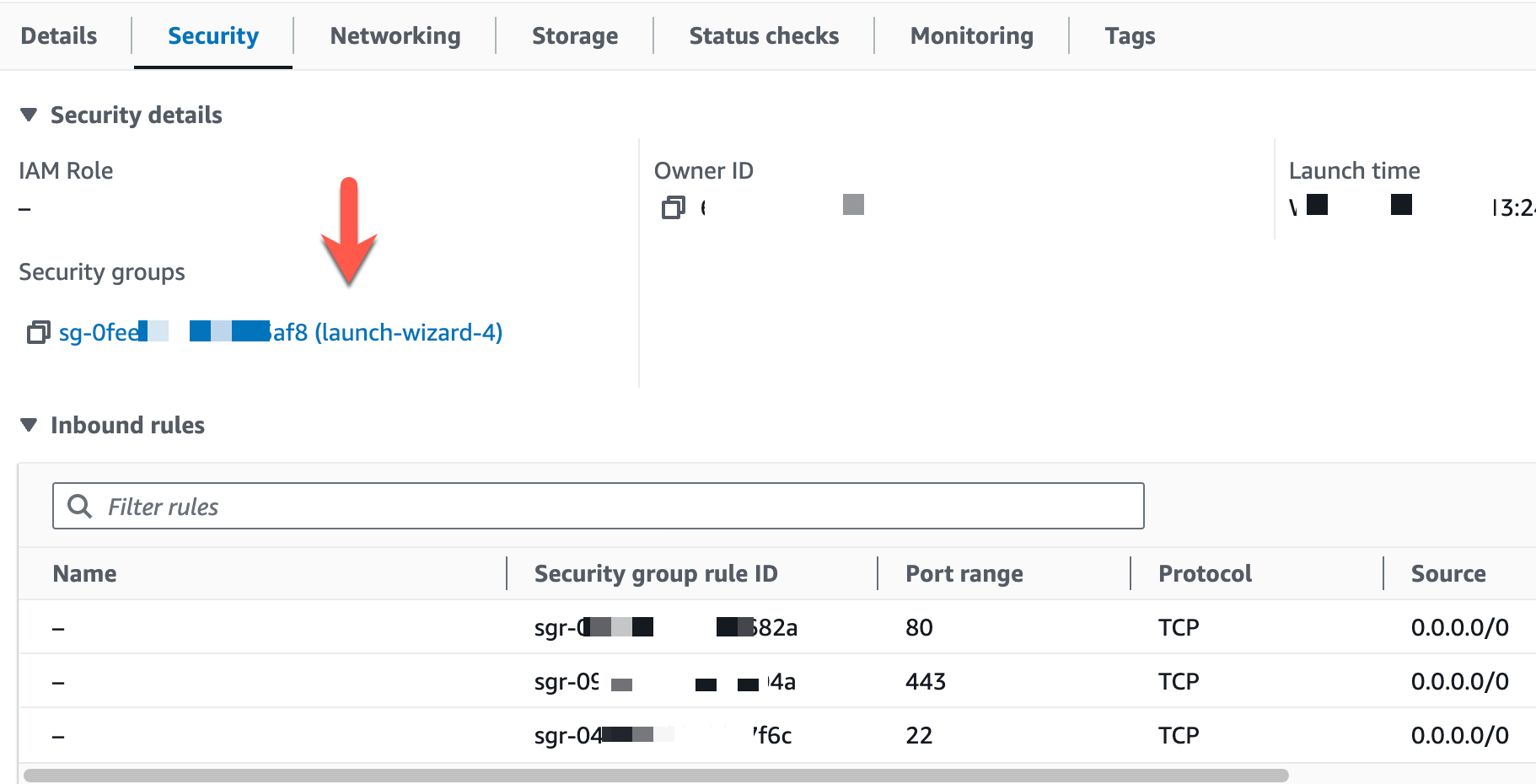1536x784 pixels.
Task: Open the launch-wizard-4 security group link
Action: 388,333
